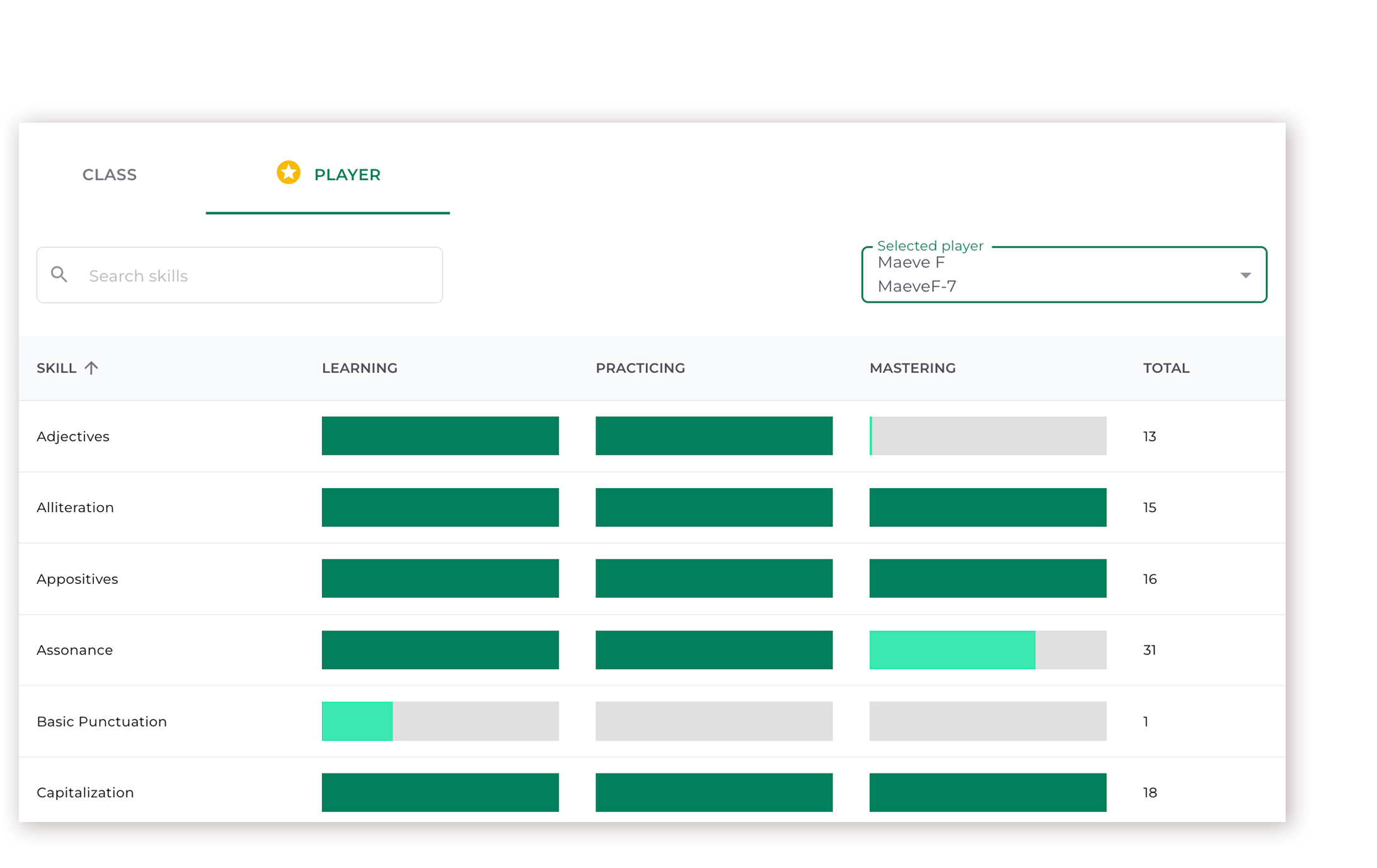The width and height of the screenshot is (1377, 868).
Task: Open the Selected player dropdown arrow
Action: (x=1246, y=275)
